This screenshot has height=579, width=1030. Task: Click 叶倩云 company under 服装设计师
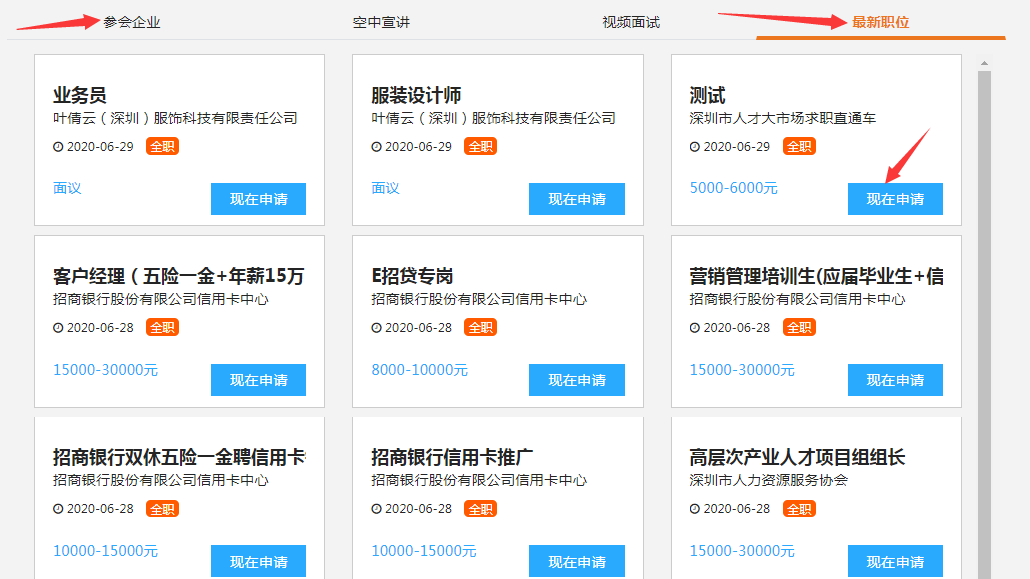[493, 118]
